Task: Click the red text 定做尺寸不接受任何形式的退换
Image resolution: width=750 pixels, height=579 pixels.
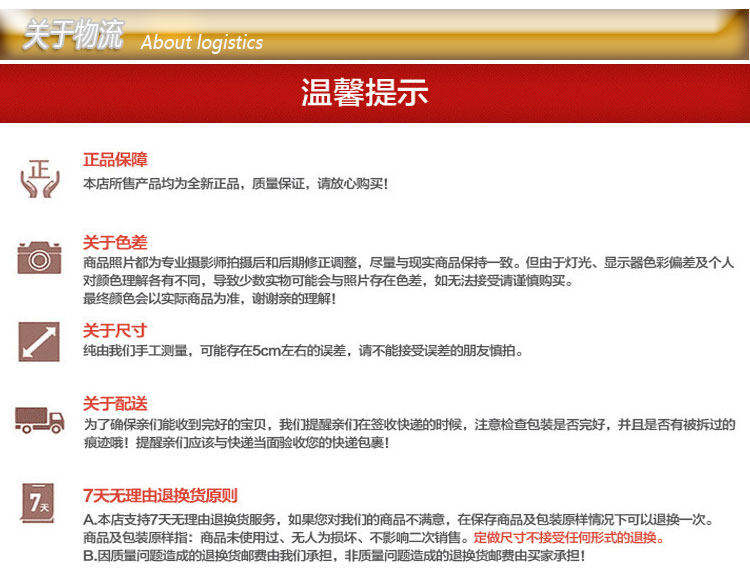Action: point(569,538)
